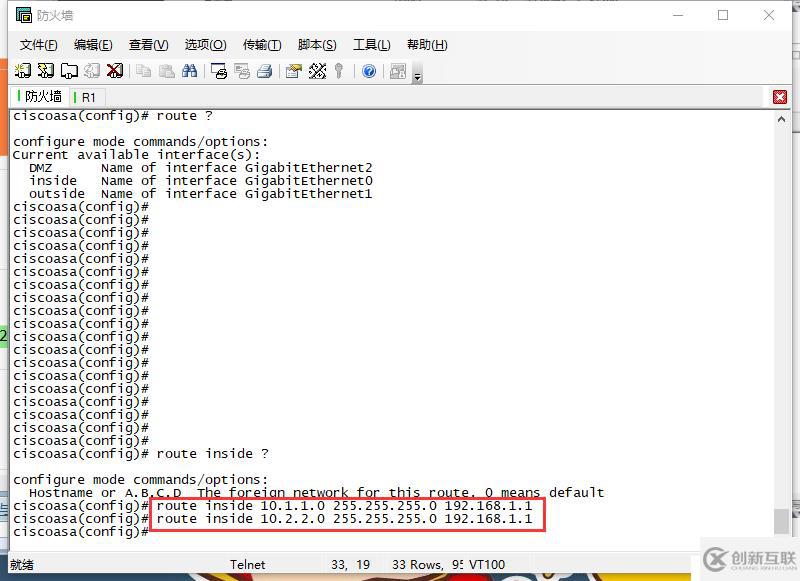Click the VT100 status bar entry
Screen dimensions: 800x581
[x=487, y=565]
